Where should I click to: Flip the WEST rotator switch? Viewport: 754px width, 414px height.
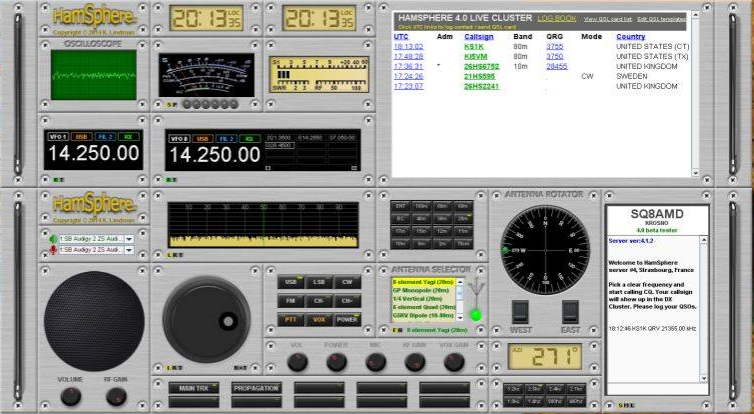tap(520, 312)
